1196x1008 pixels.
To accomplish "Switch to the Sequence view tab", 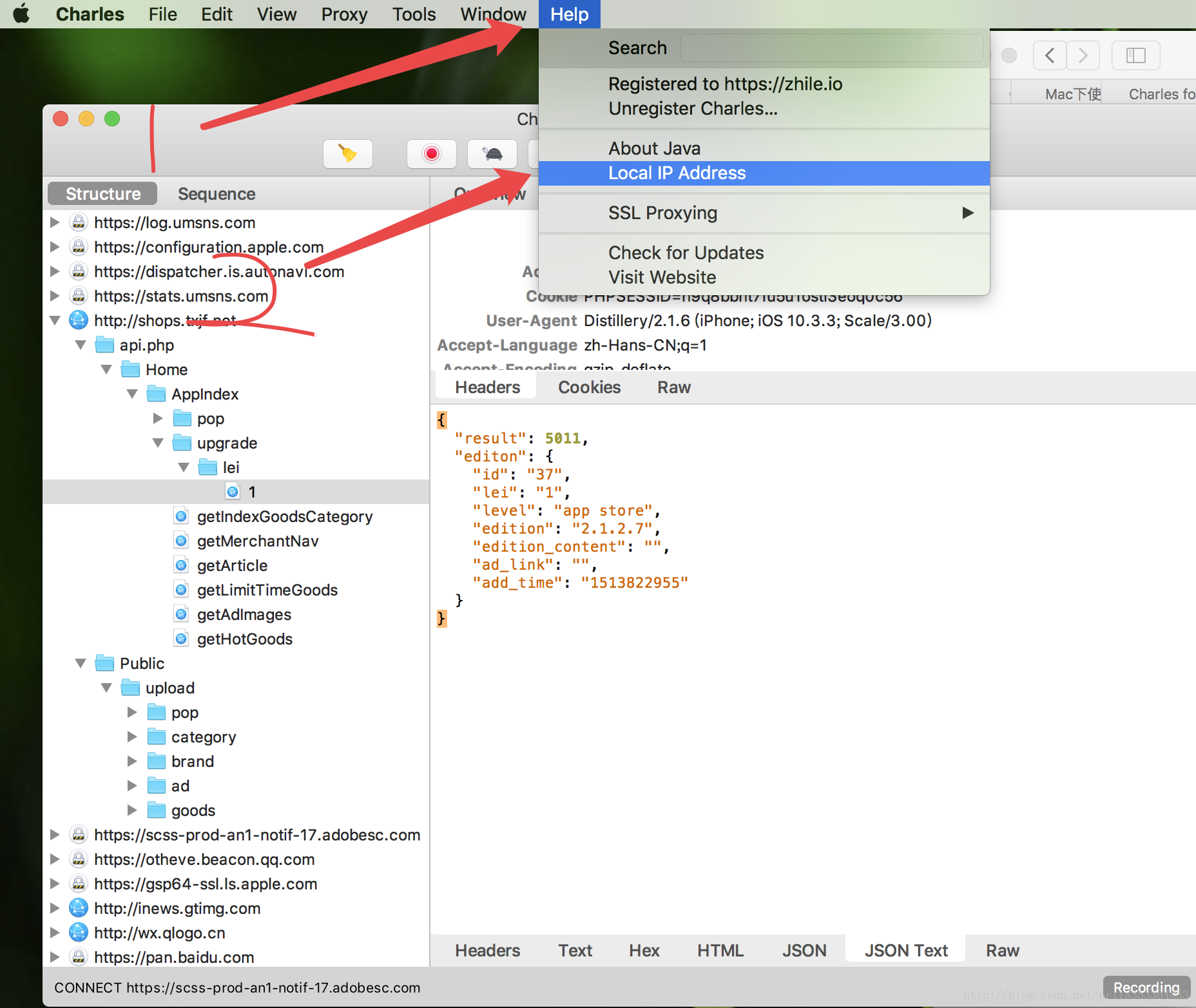I will pos(217,194).
